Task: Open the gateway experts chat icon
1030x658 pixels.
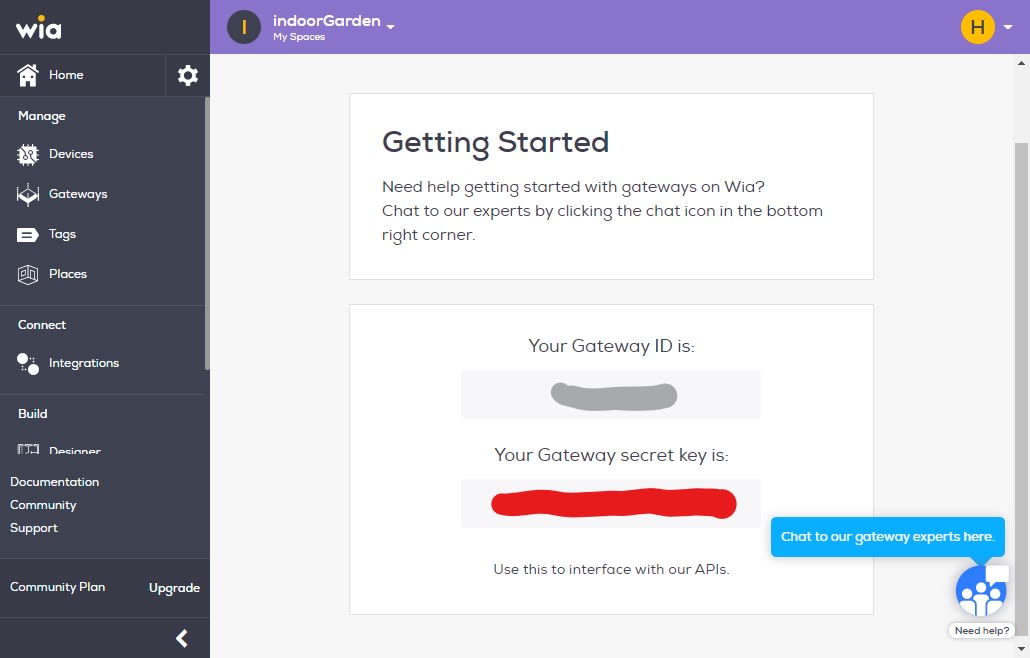Action: [981, 590]
